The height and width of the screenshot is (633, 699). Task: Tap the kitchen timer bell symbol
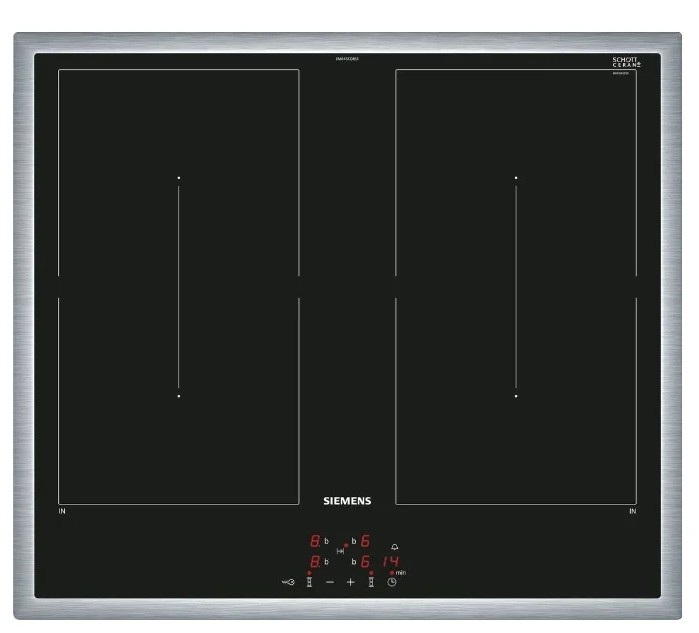click(395, 547)
